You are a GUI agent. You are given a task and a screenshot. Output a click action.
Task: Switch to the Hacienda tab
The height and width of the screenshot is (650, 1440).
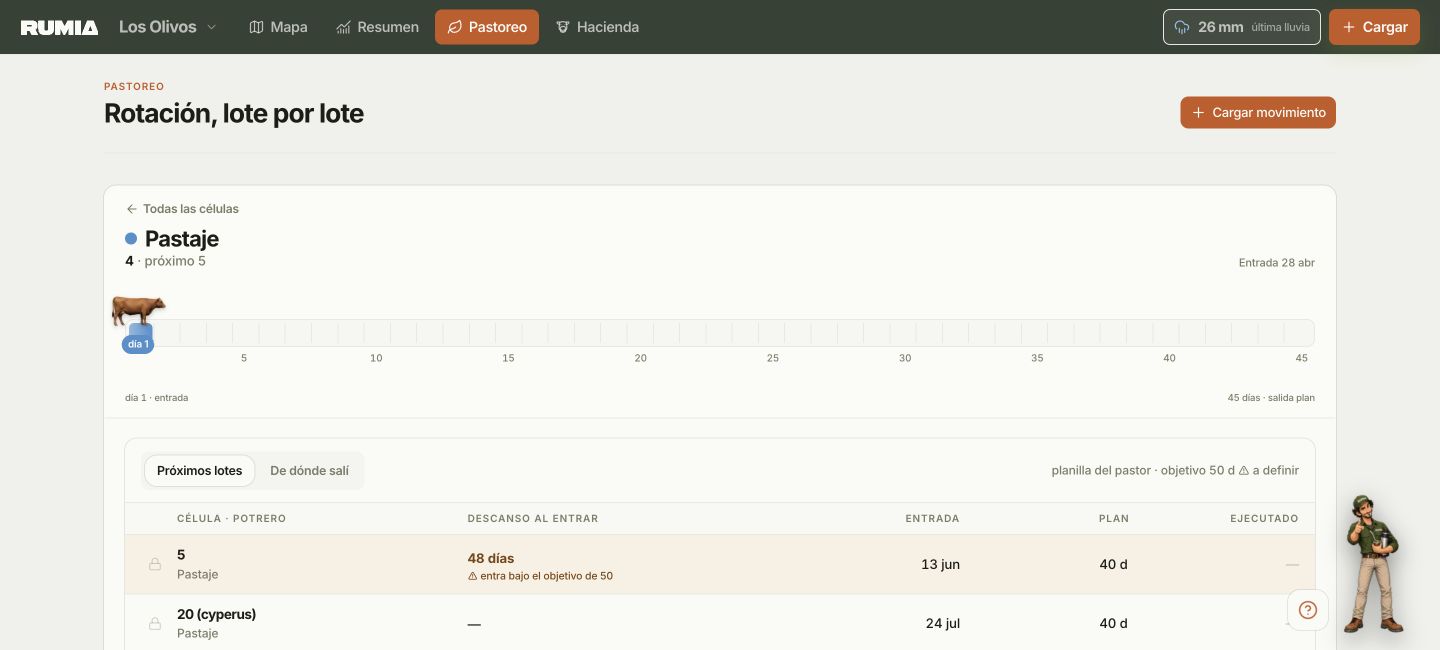[x=597, y=27]
